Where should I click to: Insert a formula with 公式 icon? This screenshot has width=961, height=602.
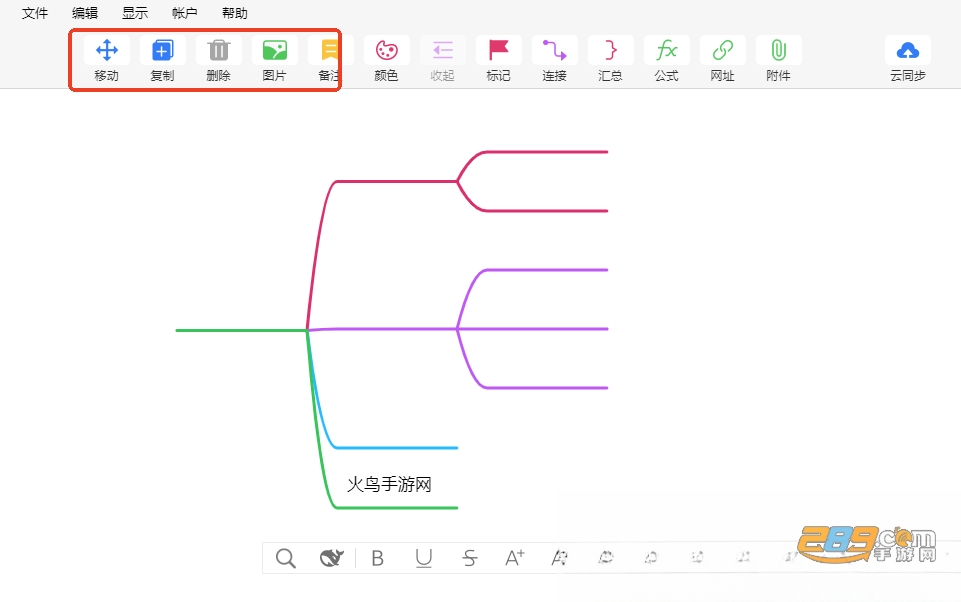pos(667,50)
